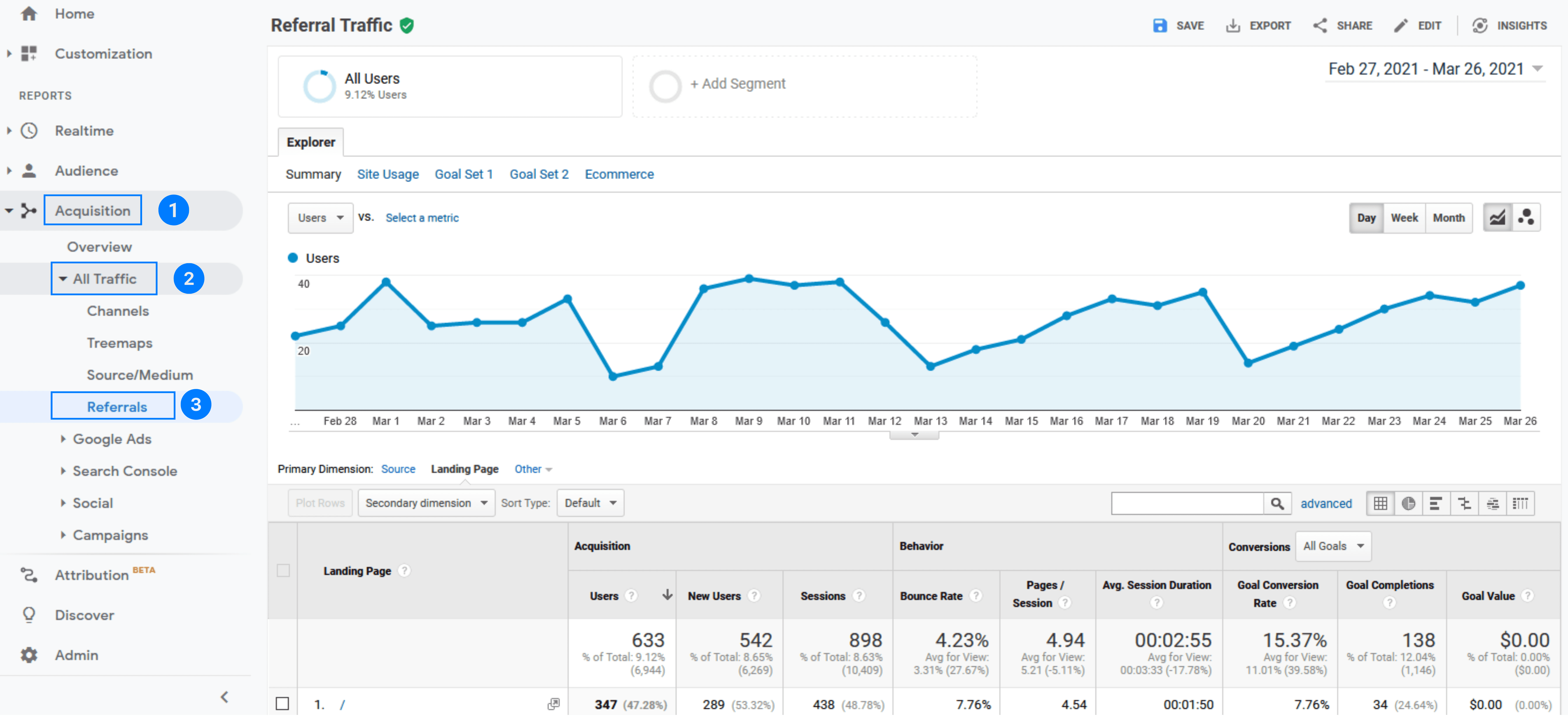Select the Summary tab

click(313, 175)
